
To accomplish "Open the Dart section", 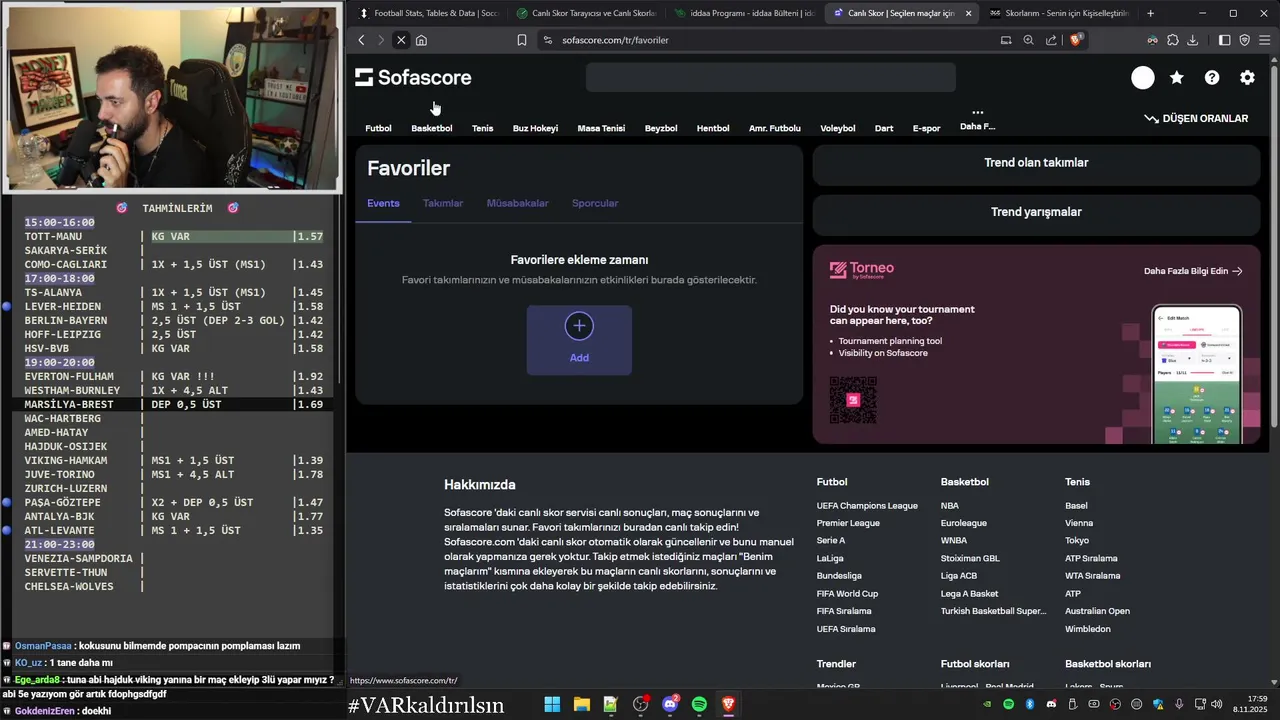I will coord(884,128).
